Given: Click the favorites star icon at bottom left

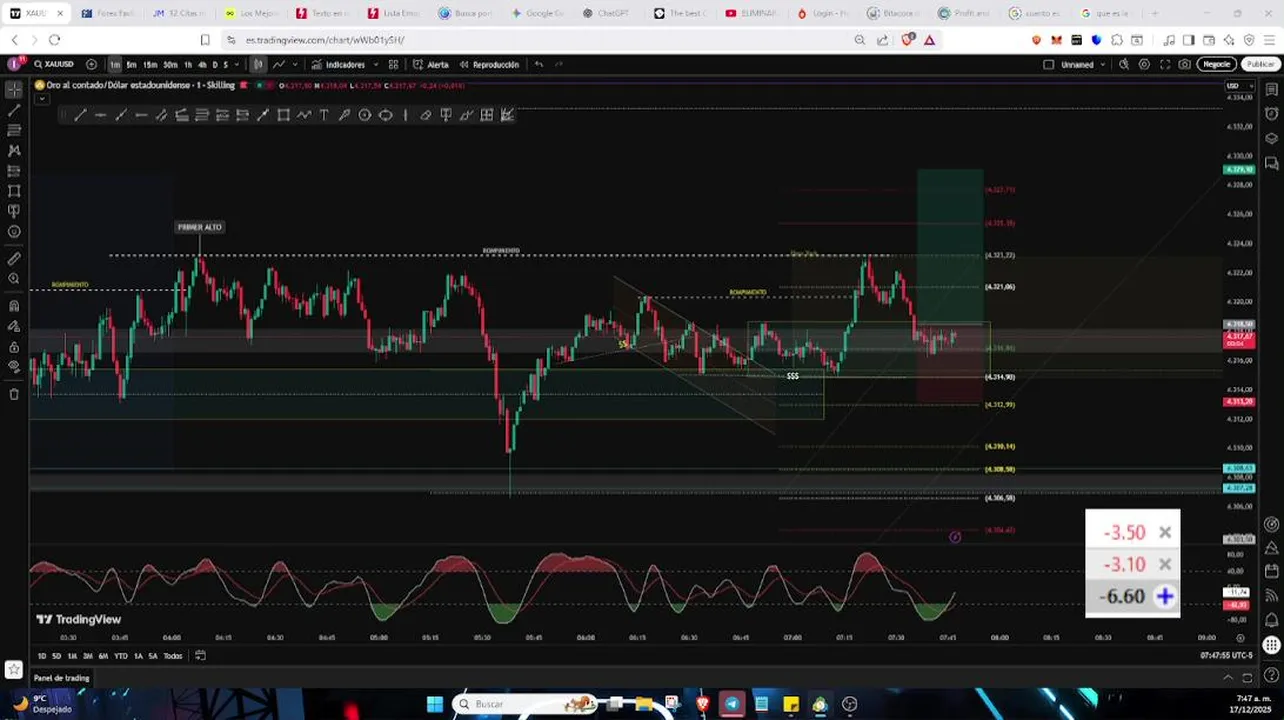Looking at the screenshot, I should 14,669.
